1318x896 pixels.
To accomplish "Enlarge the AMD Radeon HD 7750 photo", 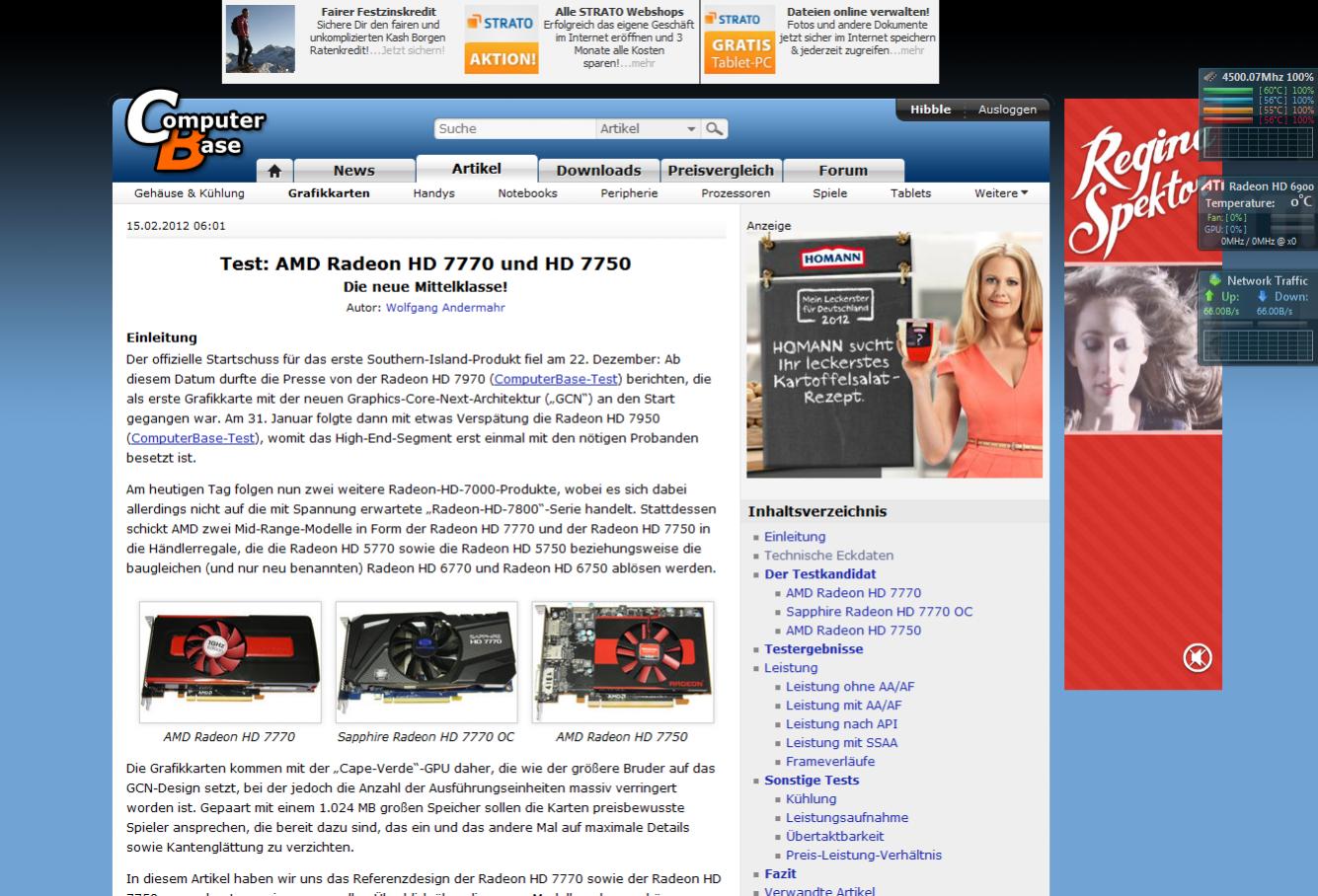I will (x=623, y=662).
